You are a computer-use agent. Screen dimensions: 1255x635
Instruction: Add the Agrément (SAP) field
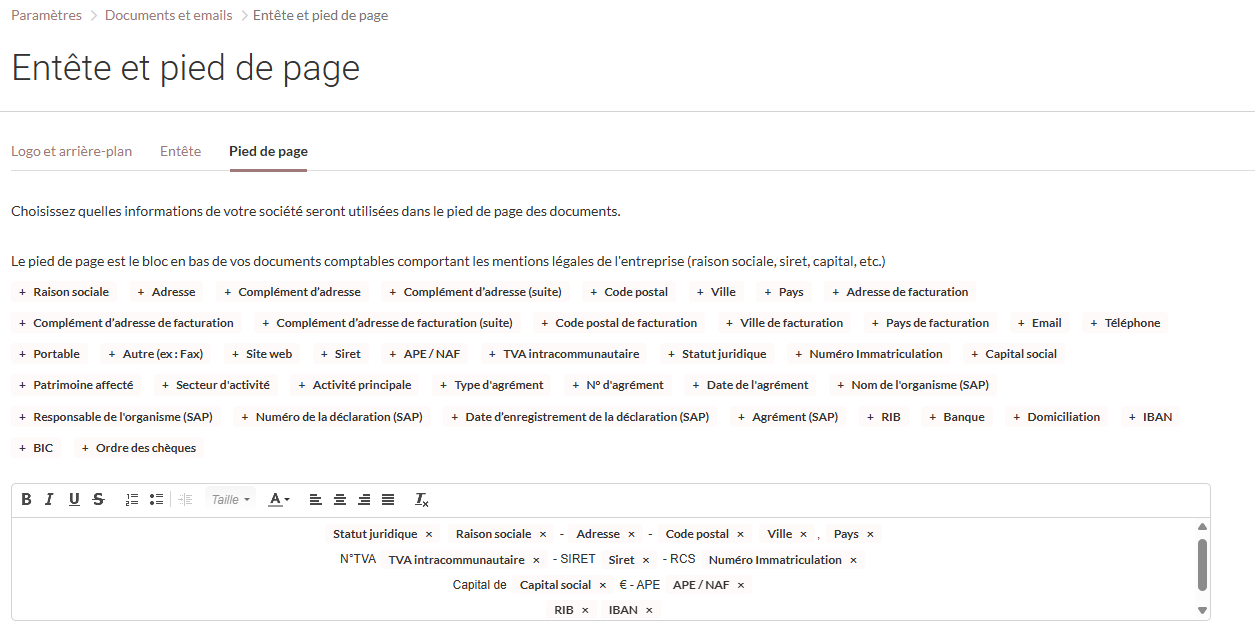click(x=788, y=417)
